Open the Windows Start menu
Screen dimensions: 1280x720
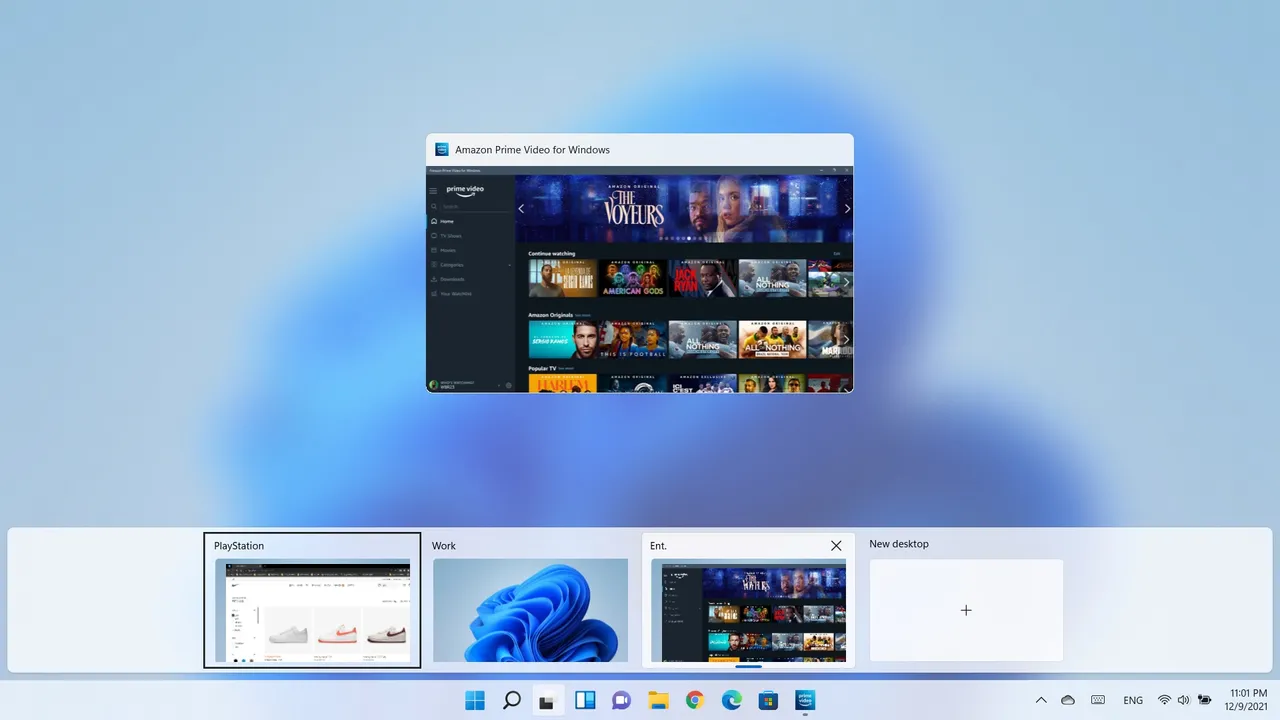coord(475,700)
